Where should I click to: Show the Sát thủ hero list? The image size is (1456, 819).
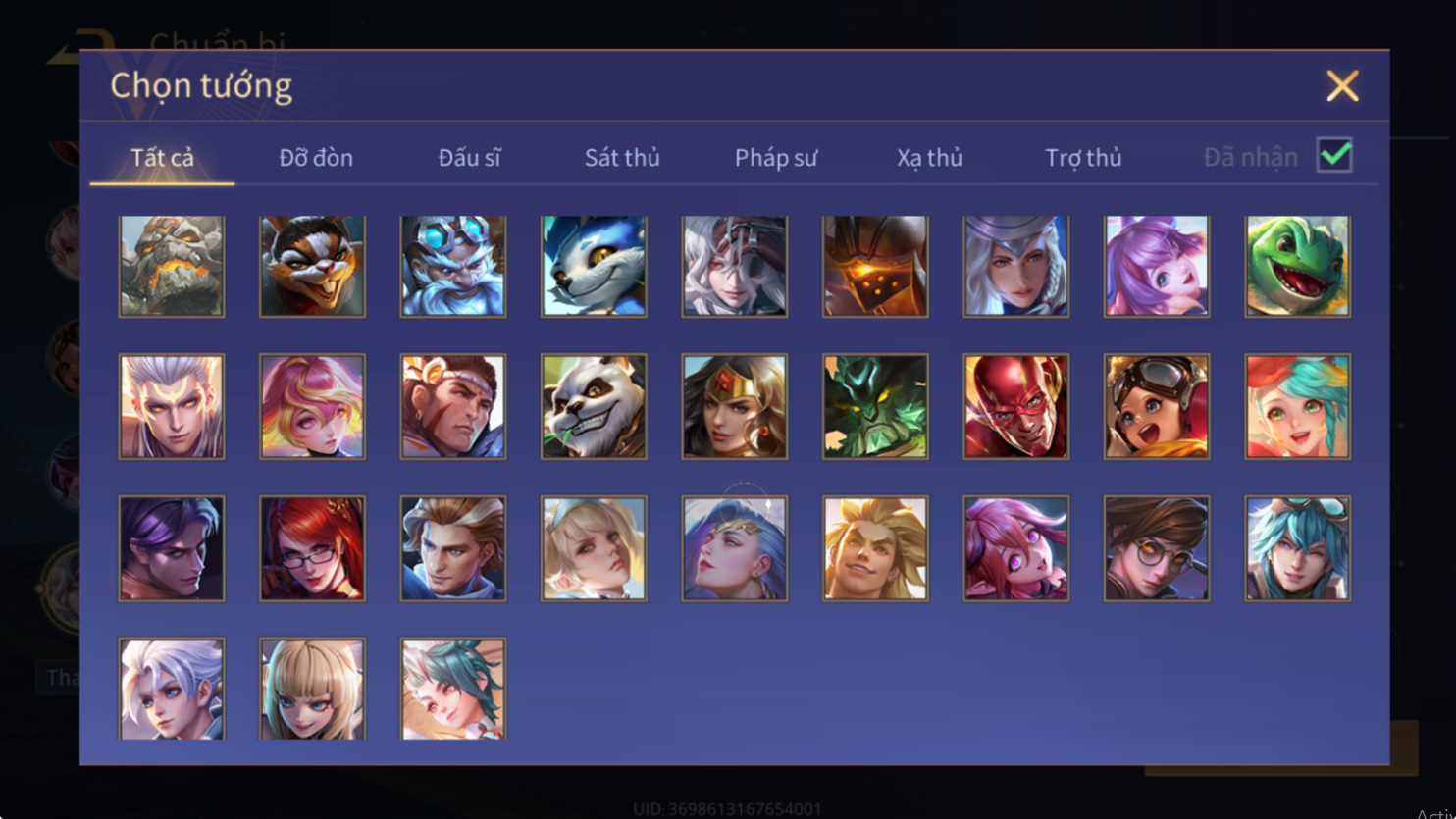[622, 157]
